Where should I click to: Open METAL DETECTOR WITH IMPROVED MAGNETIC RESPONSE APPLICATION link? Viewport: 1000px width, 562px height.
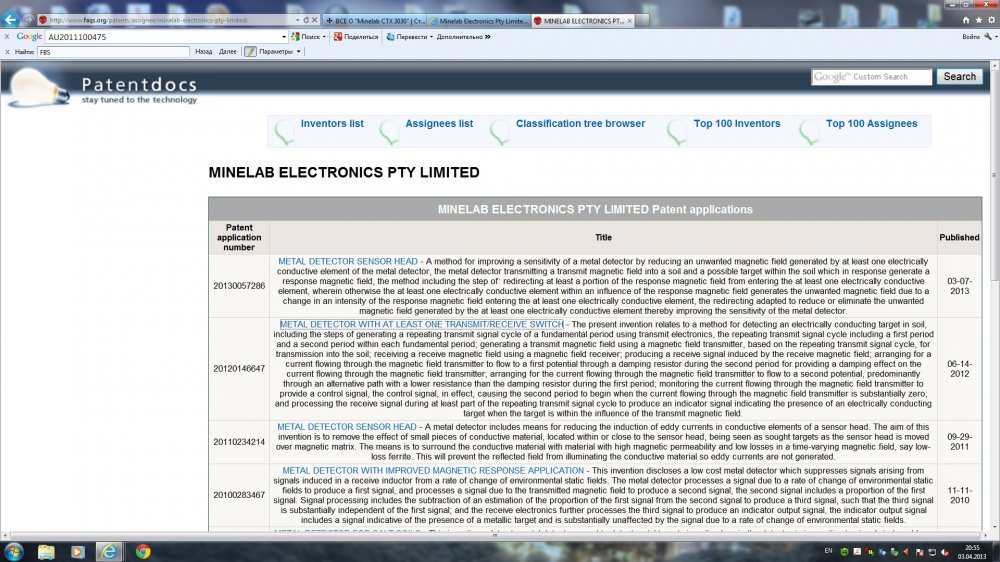coord(433,471)
